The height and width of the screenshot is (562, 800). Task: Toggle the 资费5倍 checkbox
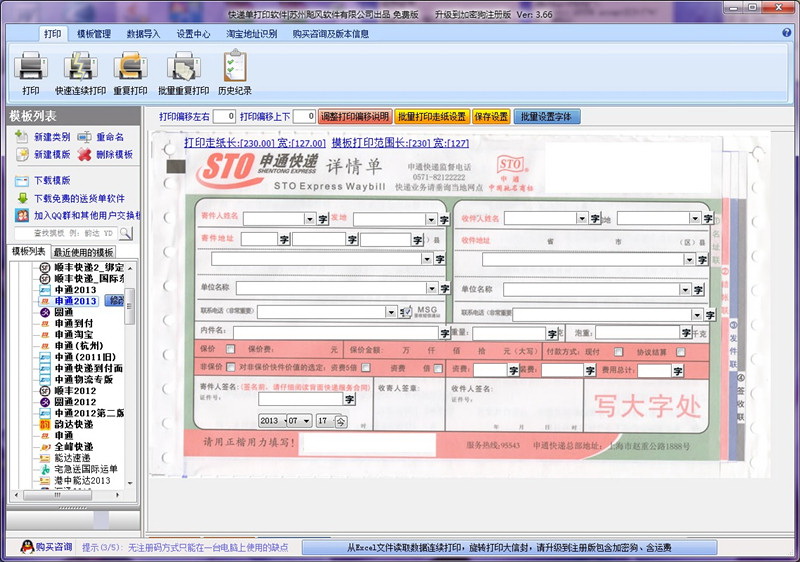tap(366, 367)
